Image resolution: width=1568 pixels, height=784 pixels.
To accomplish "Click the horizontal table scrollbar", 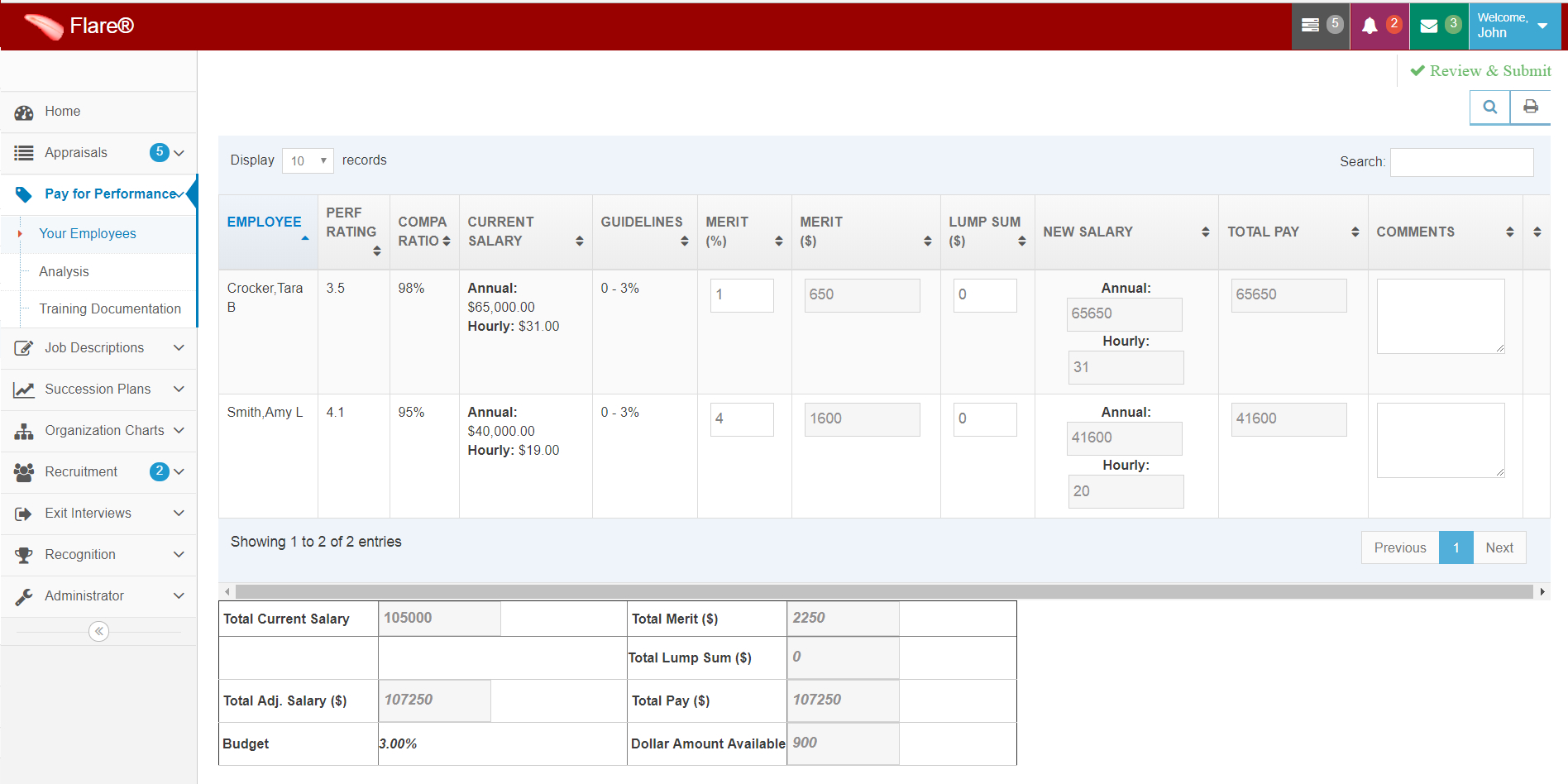I will (x=883, y=592).
